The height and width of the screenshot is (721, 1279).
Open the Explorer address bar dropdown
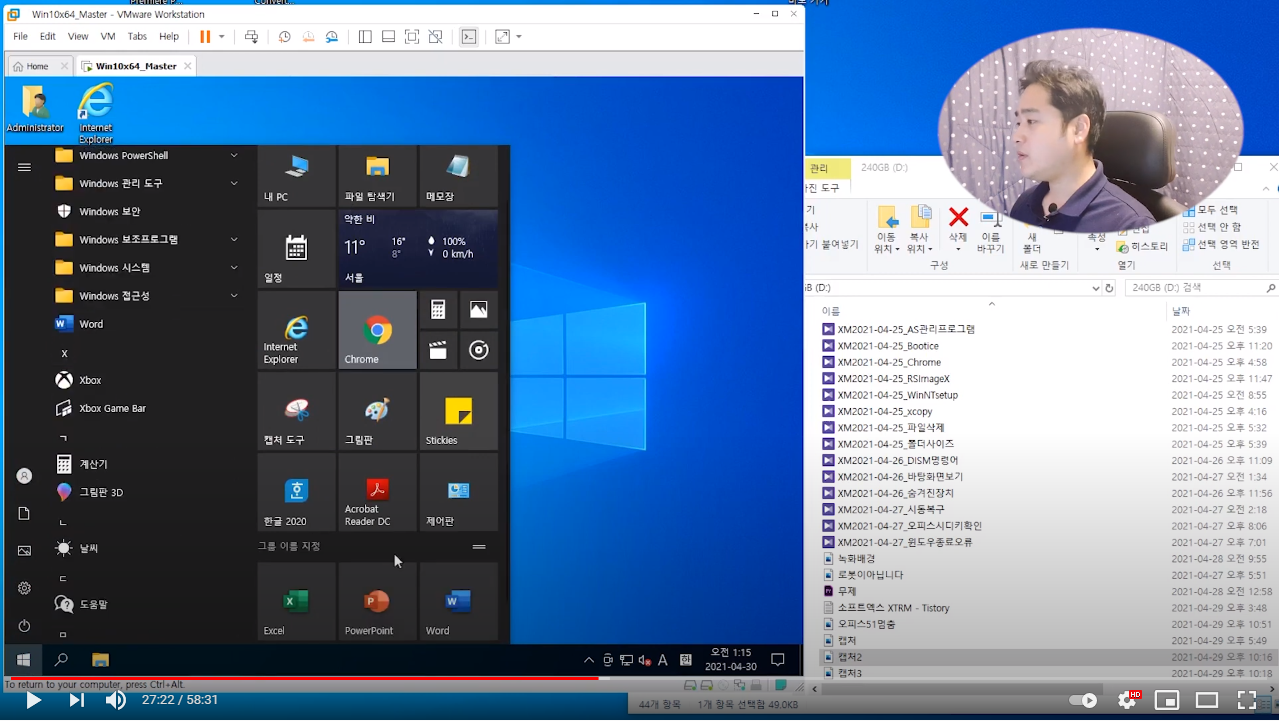click(x=1096, y=288)
